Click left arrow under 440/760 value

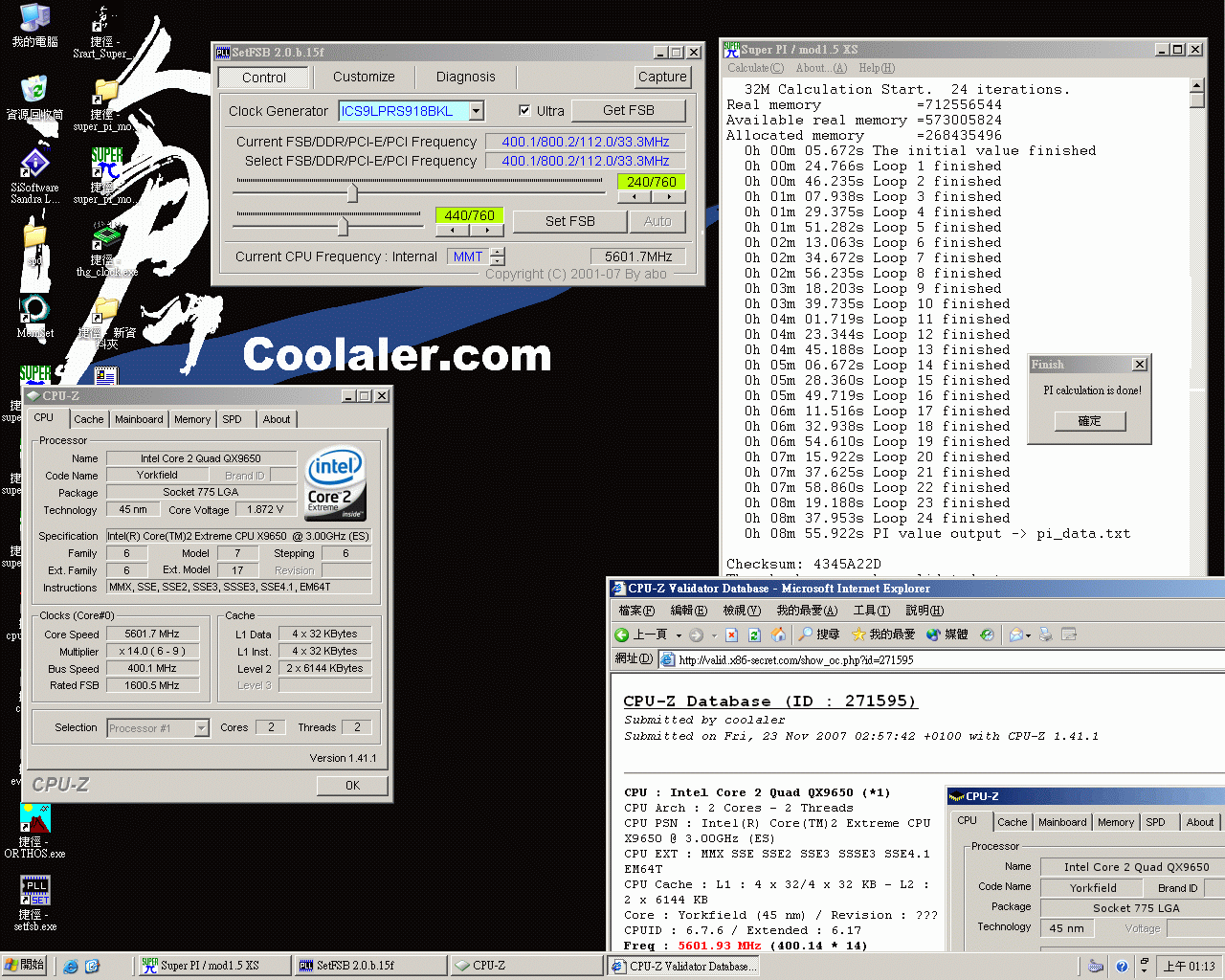[453, 230]
